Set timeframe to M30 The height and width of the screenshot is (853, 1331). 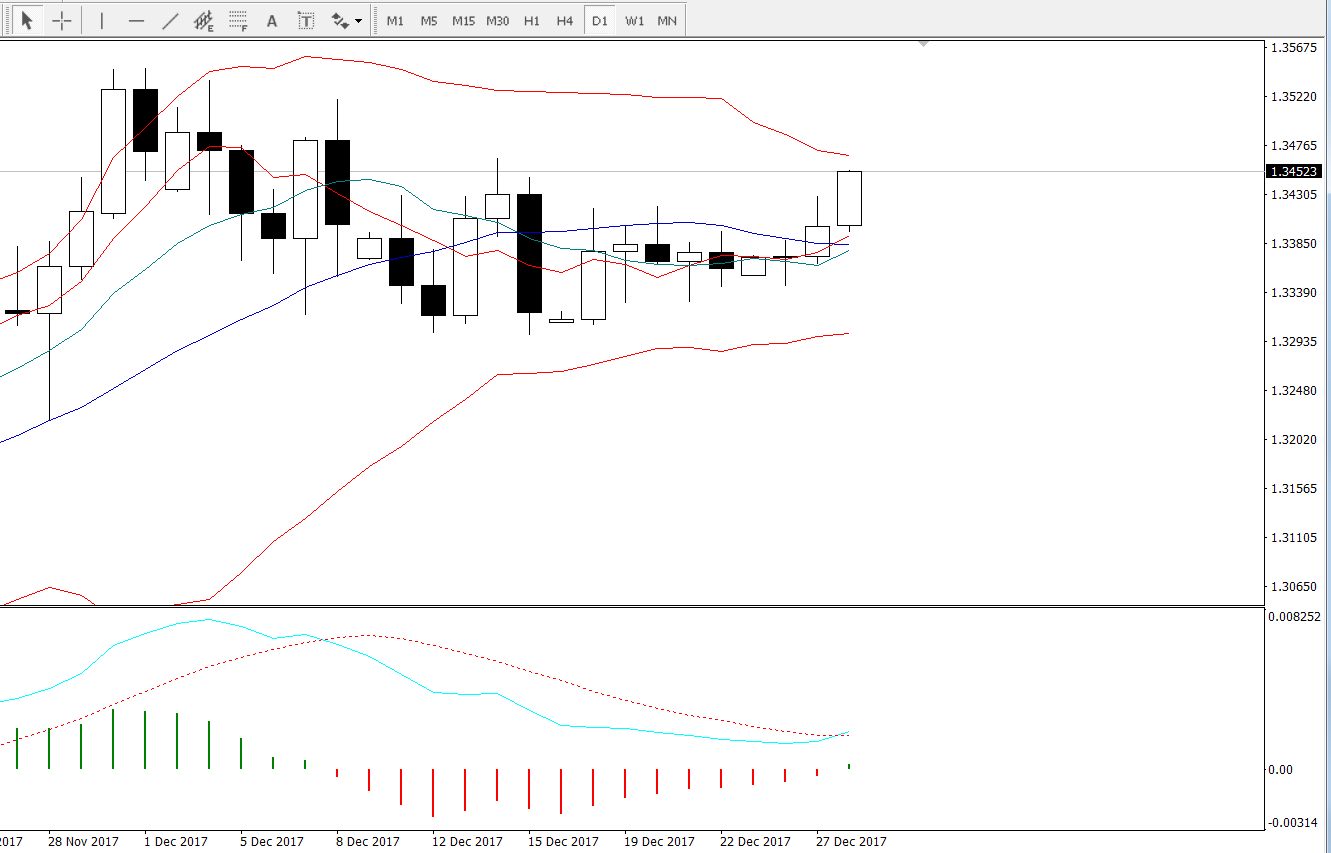(497, 21)
